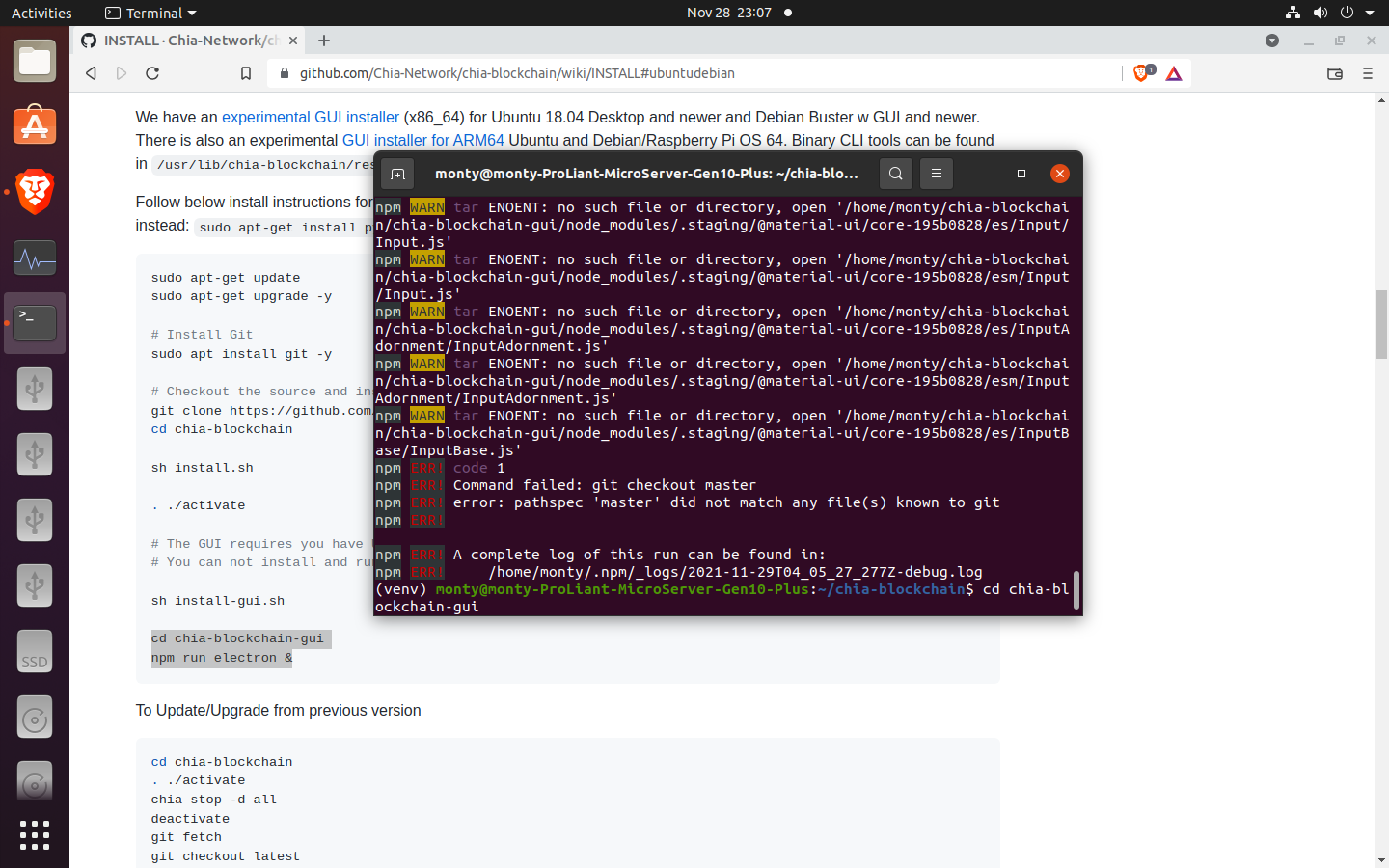Open the Brave main menu
This screenshot has width=1389, height=868.
coord(1368,73)
